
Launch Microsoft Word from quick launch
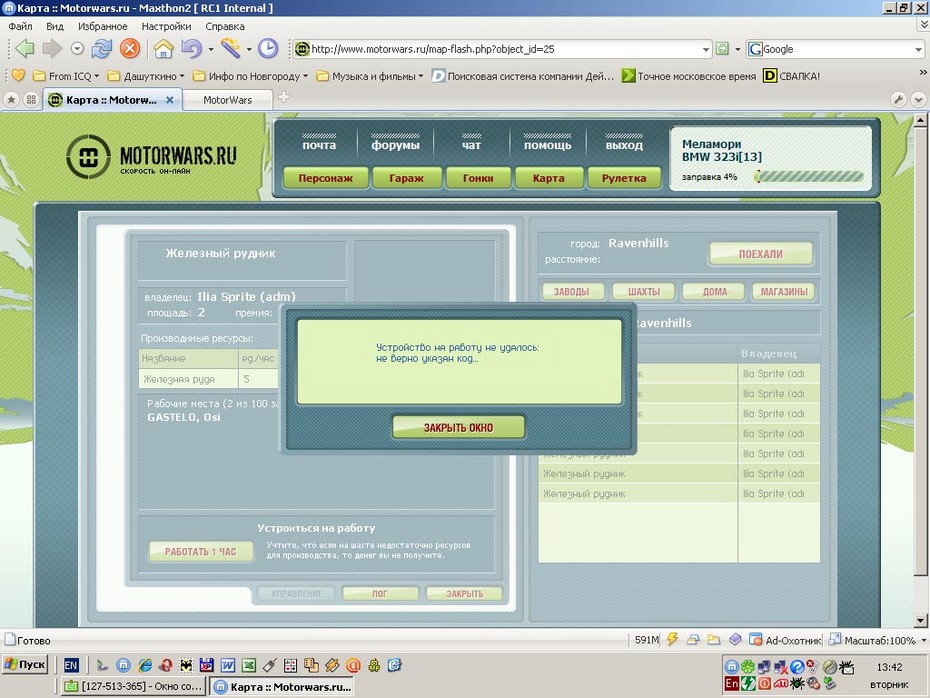point(228,665)
